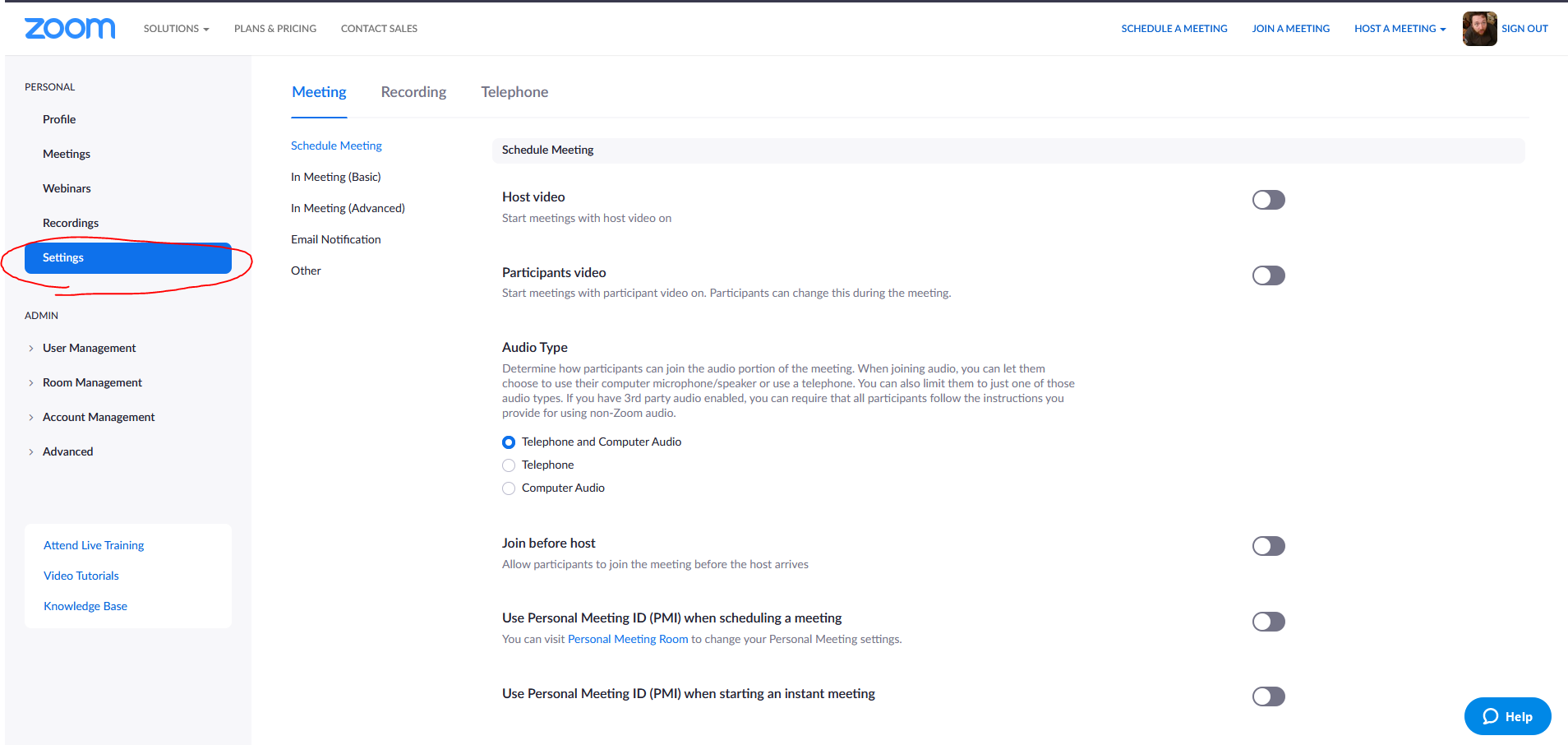Screen dimensions: 1568x745
Task: Click Contact Sales link
Action: (x=379, y=29)
